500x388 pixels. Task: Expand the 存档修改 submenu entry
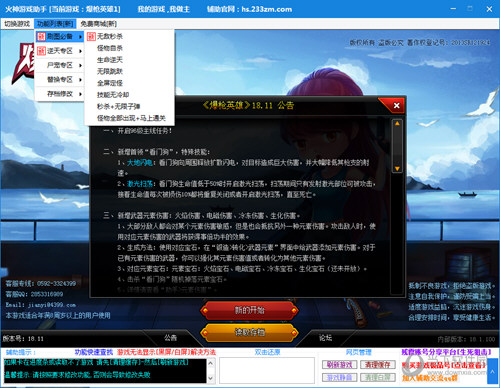[60, 94]
